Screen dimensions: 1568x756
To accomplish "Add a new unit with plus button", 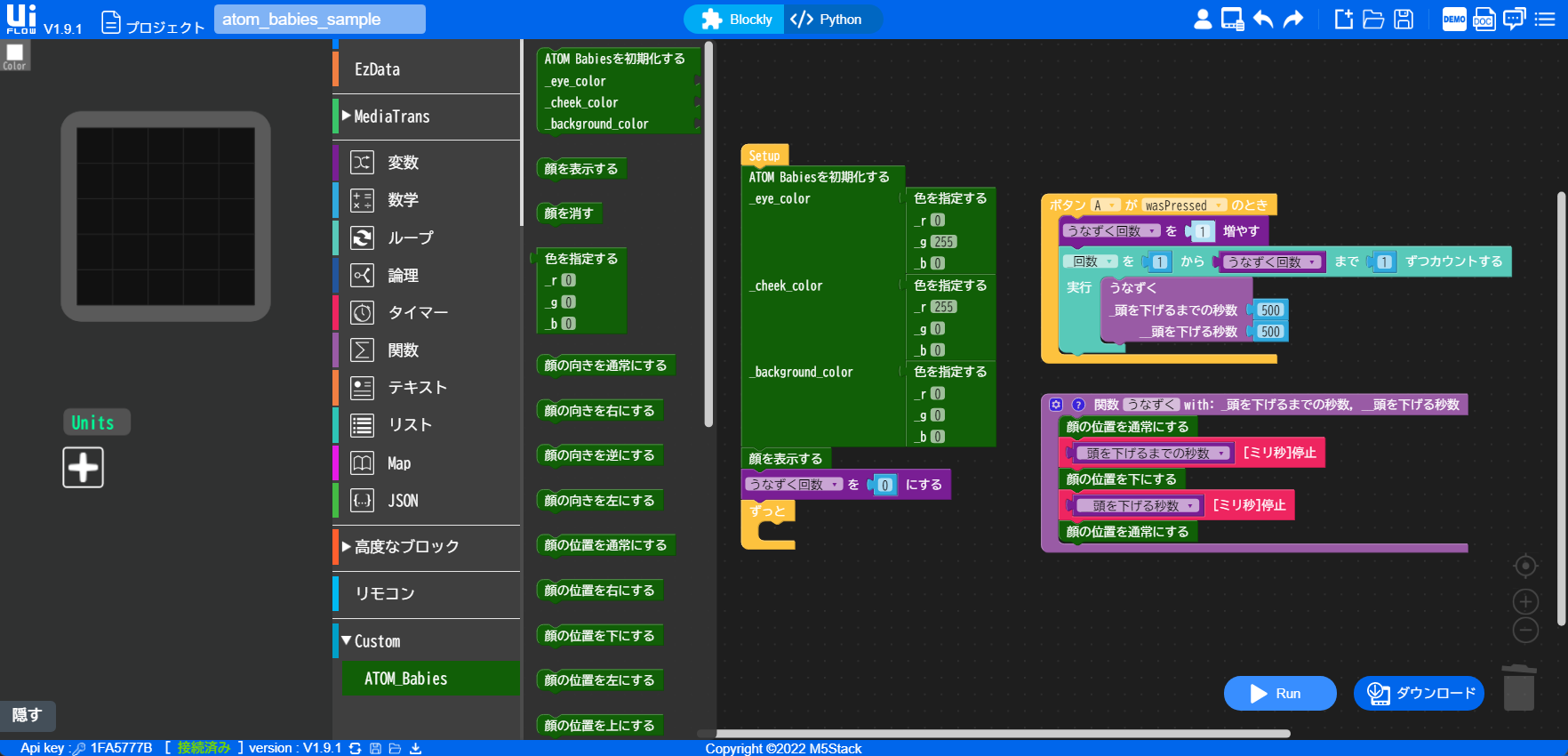I will point(83,467).
